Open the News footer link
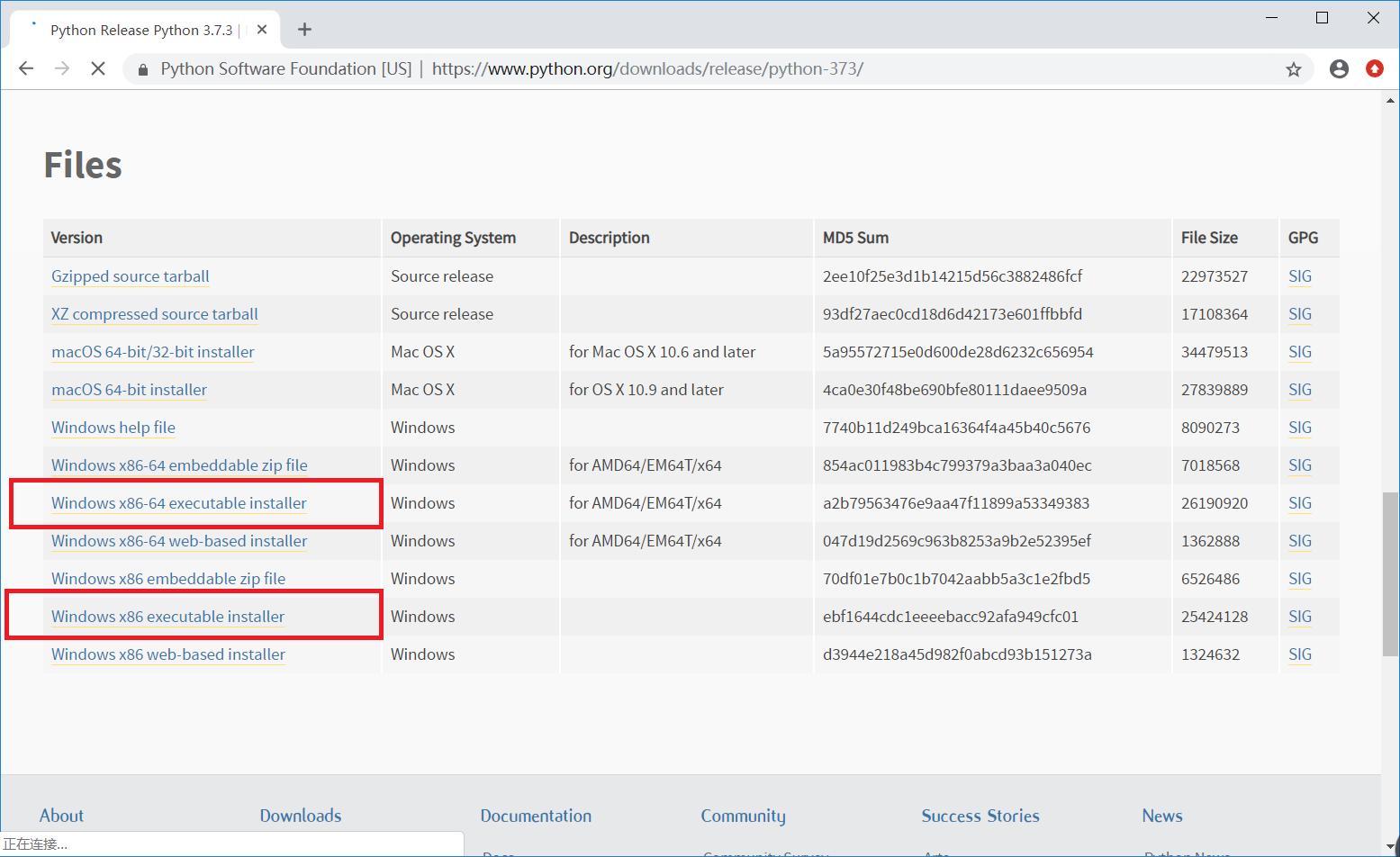The image size is (1400, 857). tap(1162, 816)
